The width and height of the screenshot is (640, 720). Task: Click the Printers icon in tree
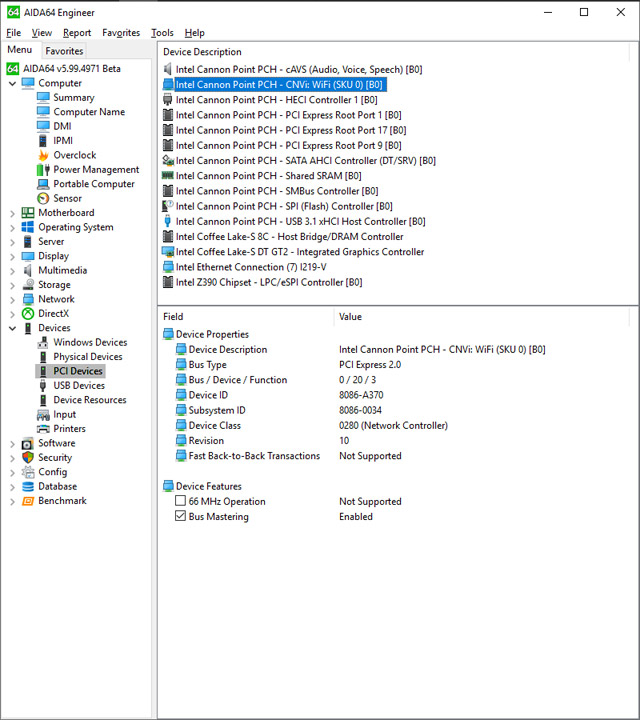[43, 429]
